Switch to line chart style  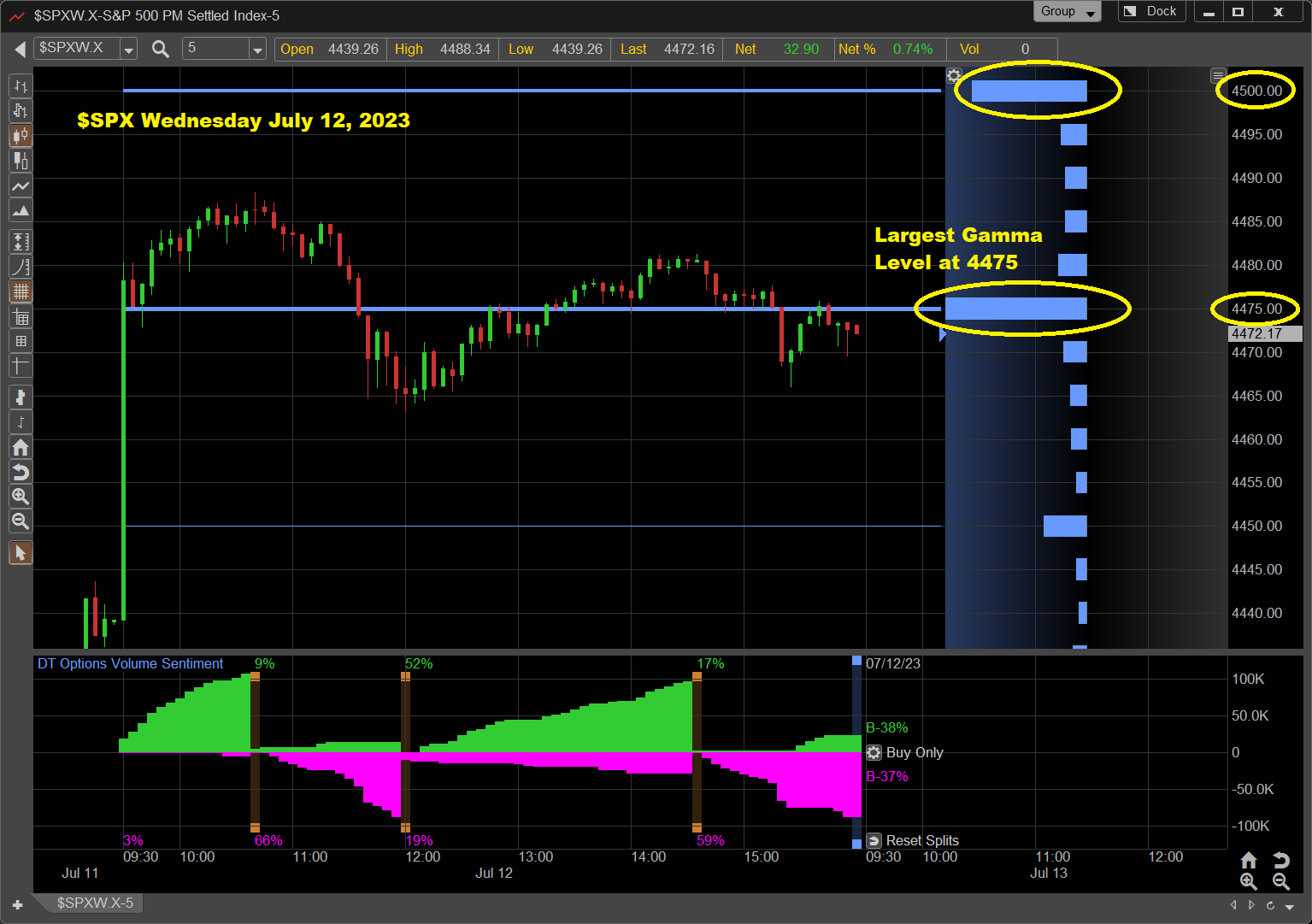[21, 185]
